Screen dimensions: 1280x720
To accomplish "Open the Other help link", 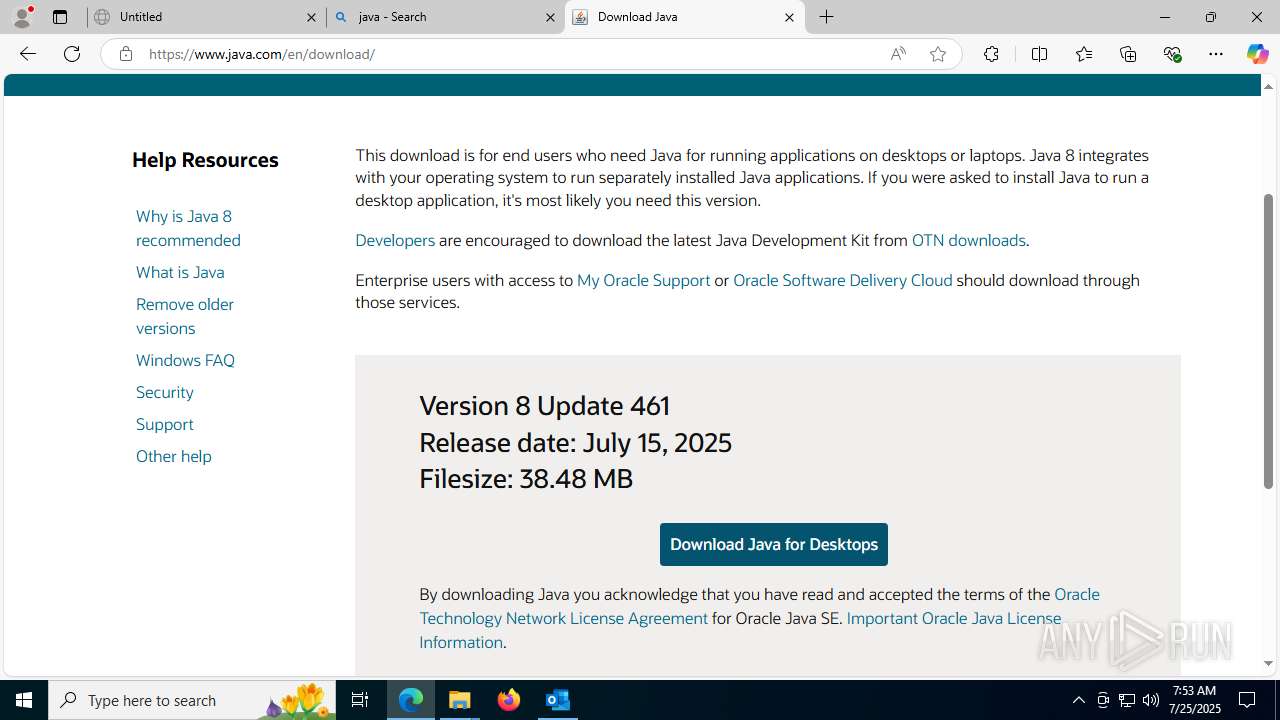I will coord(174,456).
